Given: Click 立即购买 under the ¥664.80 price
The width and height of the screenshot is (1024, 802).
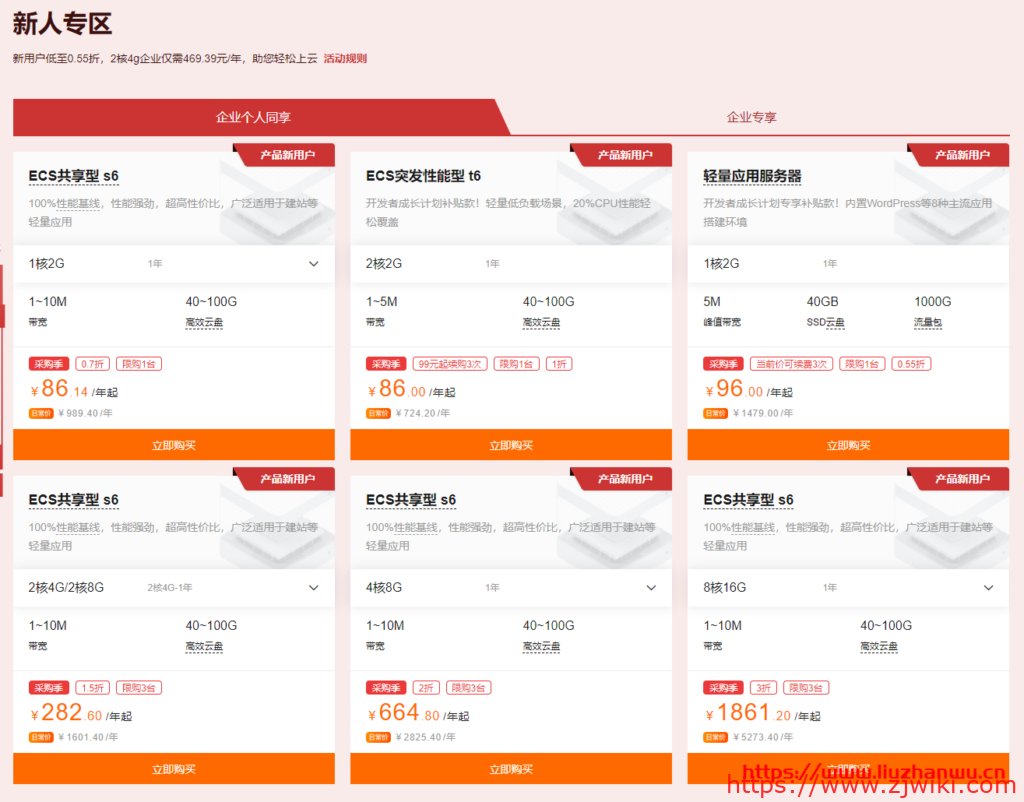Looking at the screenshot, I should tap(511, 769).
